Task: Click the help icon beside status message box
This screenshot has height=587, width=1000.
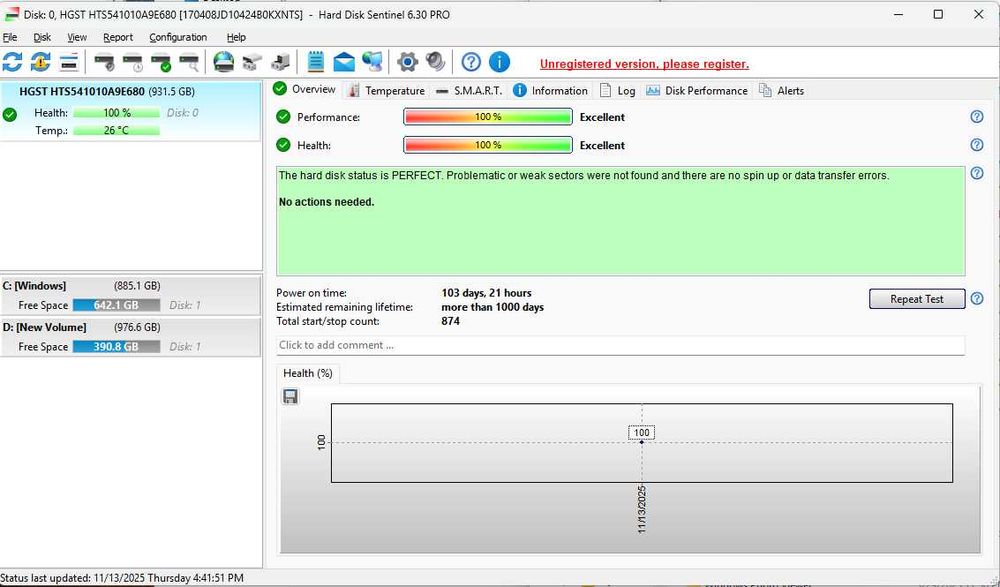Action: 977,173
